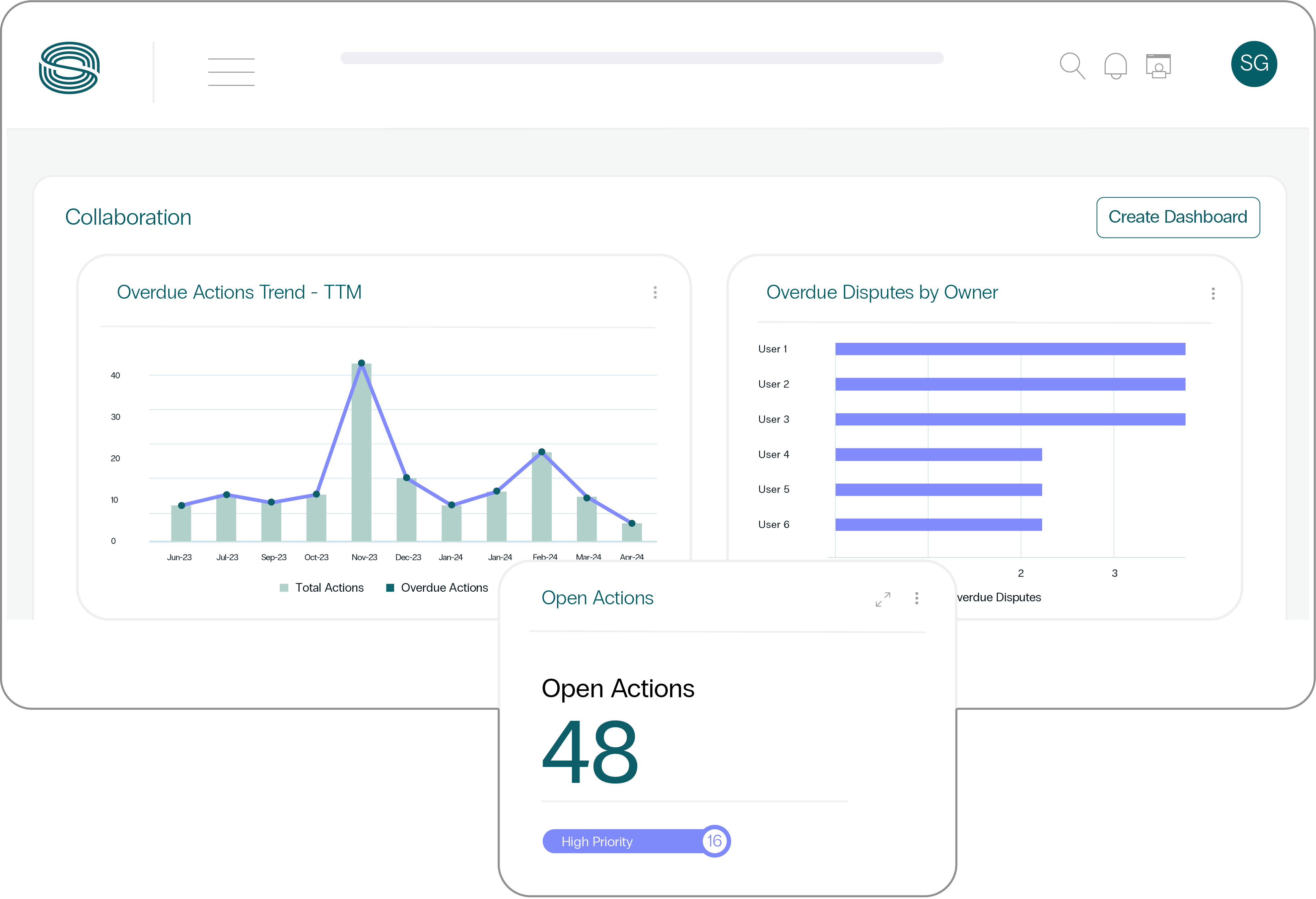Click the User 6 disputes bar

pos(938,525)
